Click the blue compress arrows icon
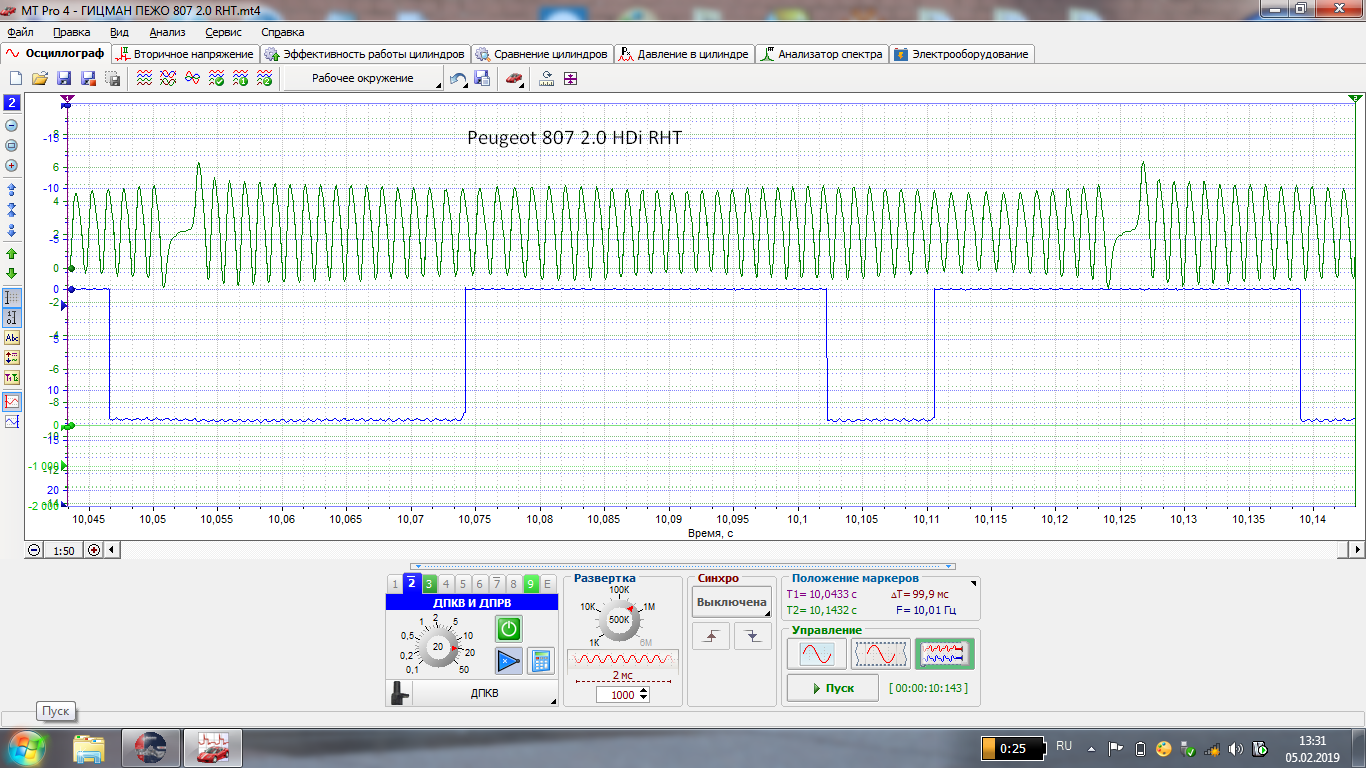 click(x=12, y=209)
